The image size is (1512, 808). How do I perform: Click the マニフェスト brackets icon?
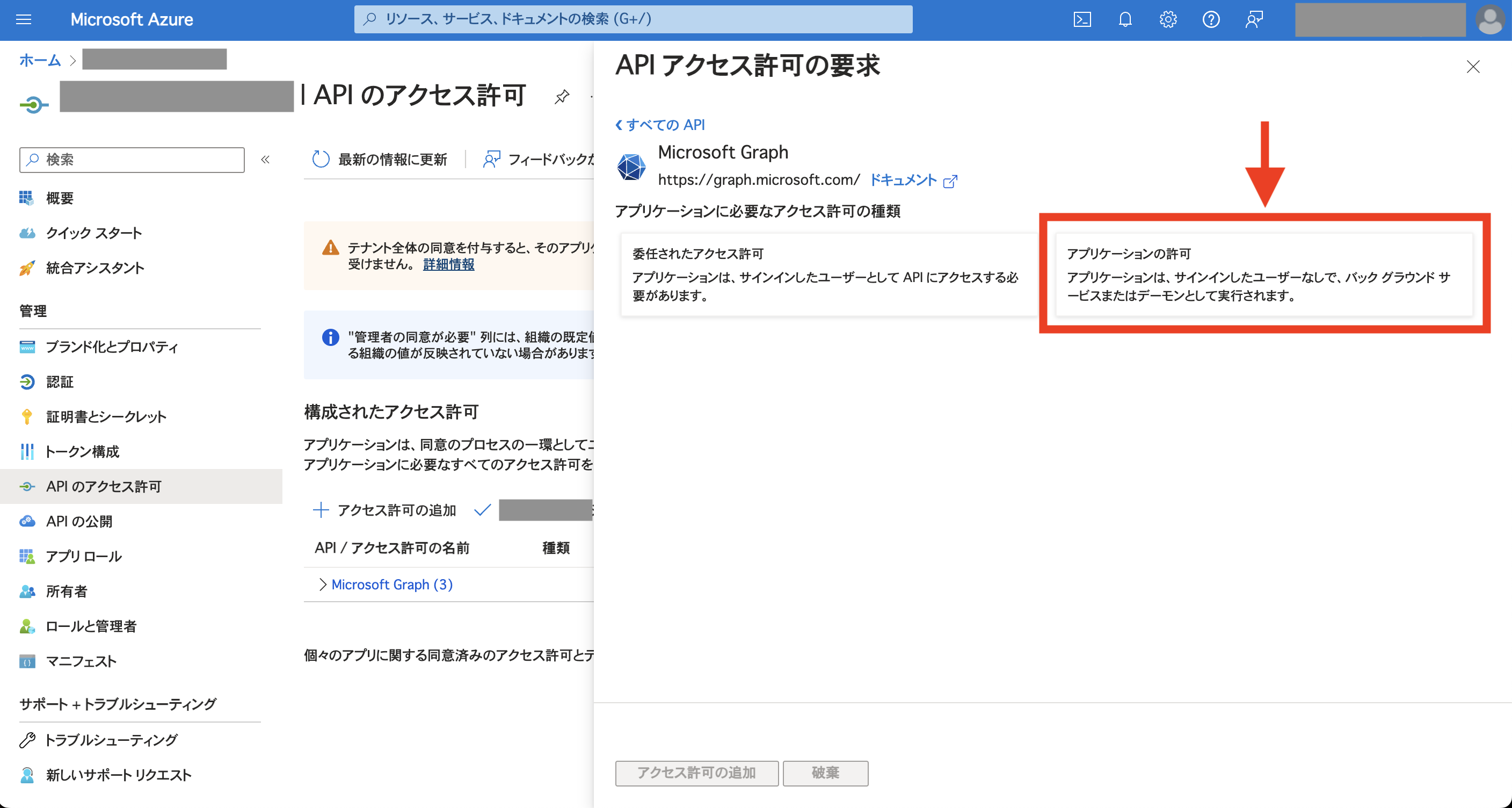(27, 661)
